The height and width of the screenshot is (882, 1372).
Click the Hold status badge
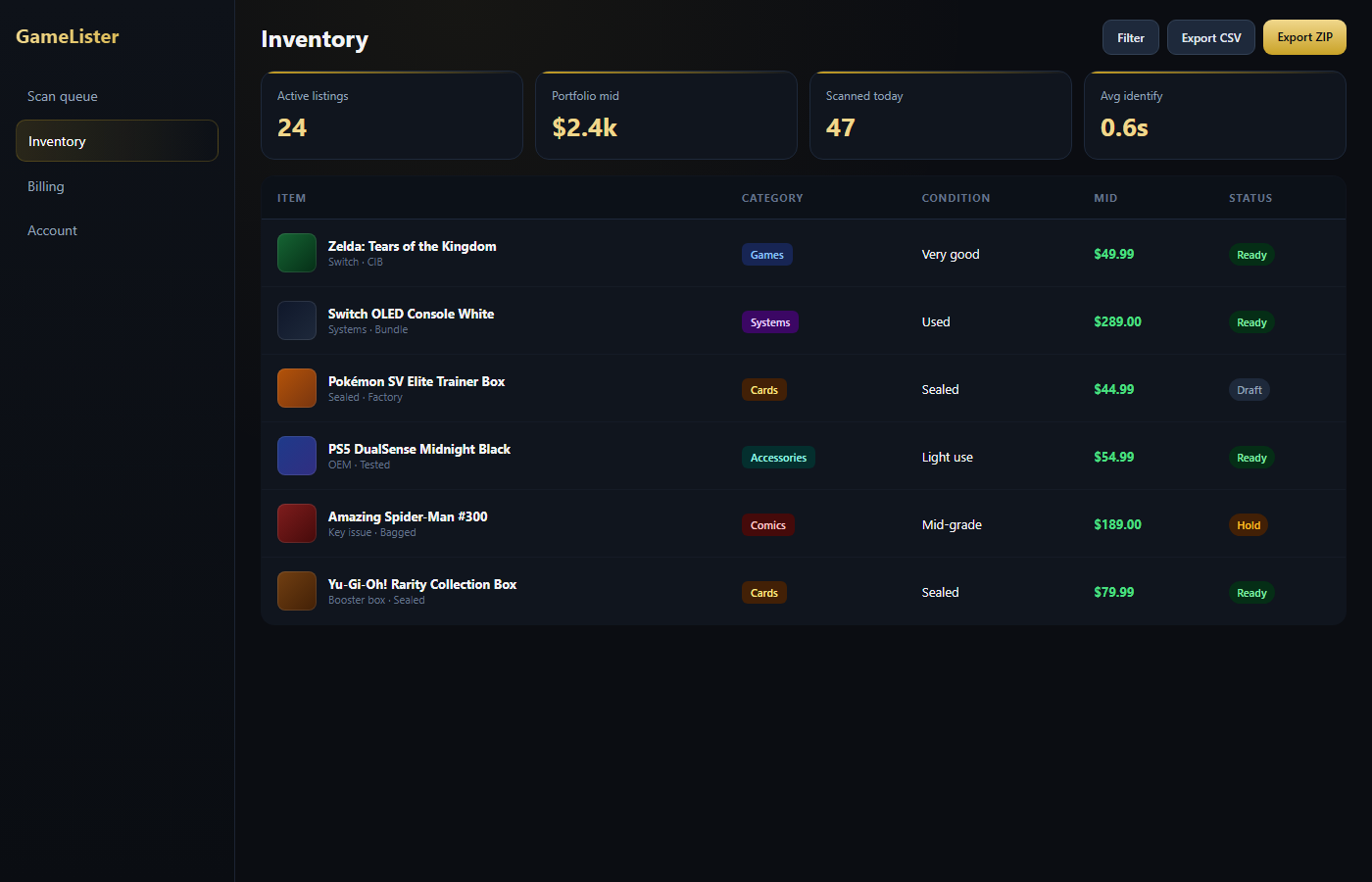tap(1249, 525)
